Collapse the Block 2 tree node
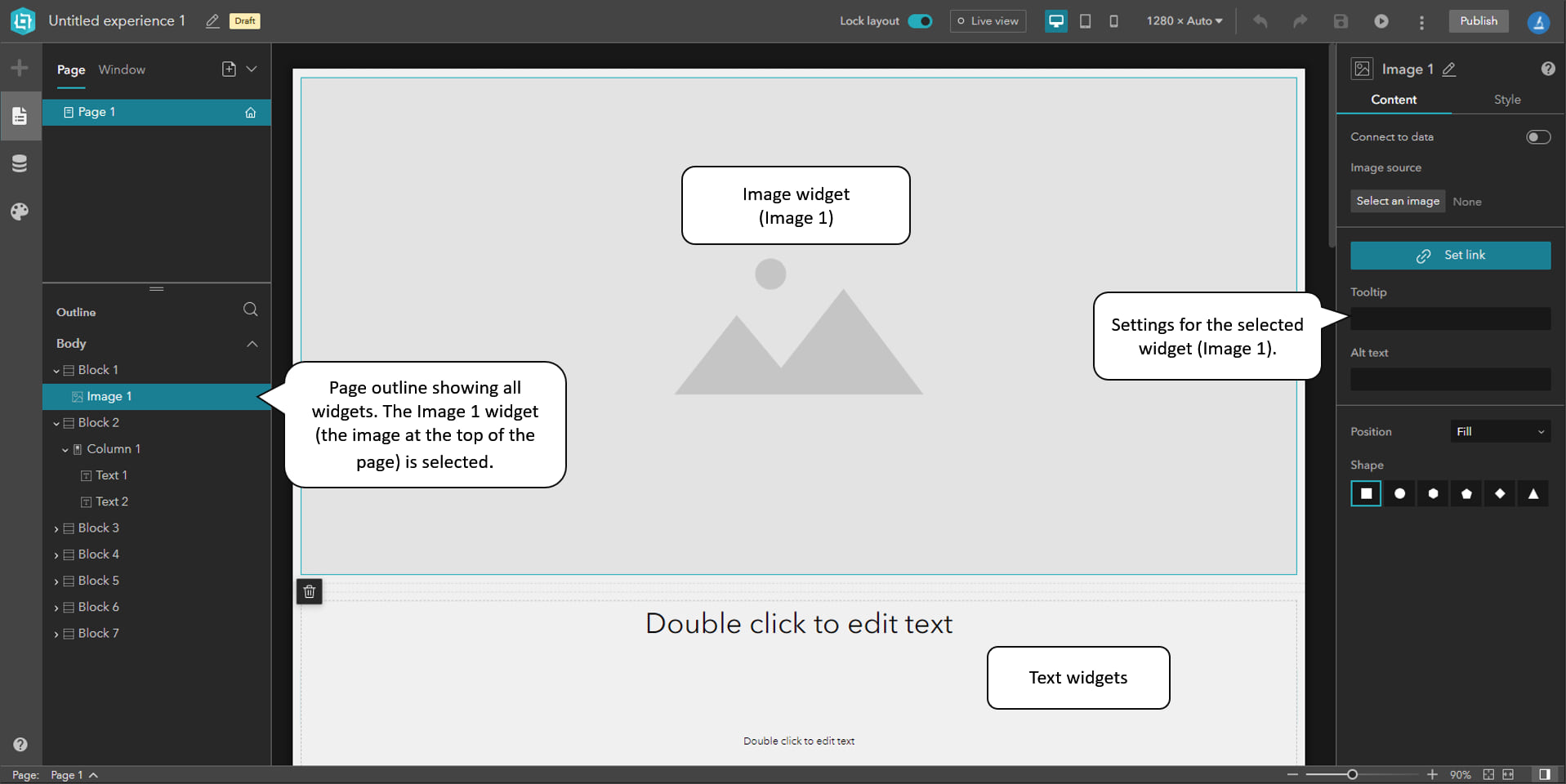This screenshot has height=784, width=1566. tap(56, 423)
